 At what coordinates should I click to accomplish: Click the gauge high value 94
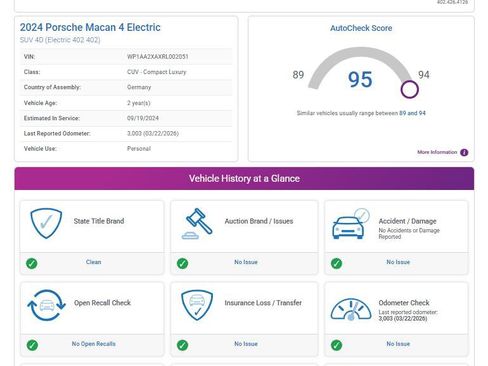pyautogui.click(x=424, y=75)
